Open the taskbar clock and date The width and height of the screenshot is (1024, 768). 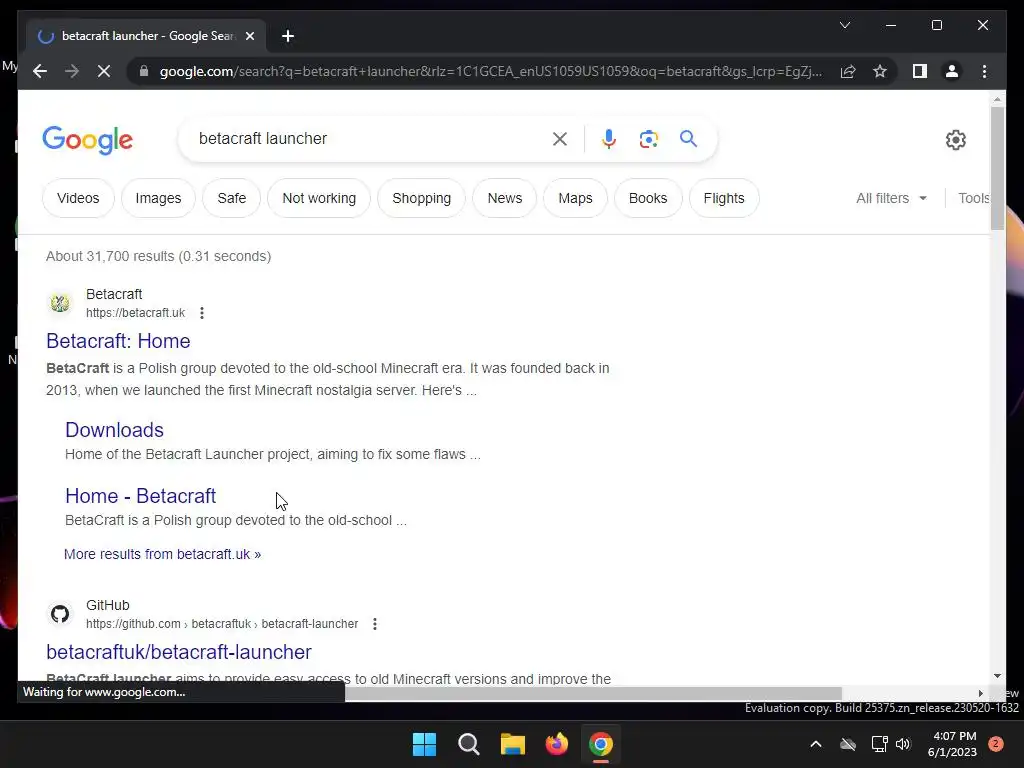pyautogui.click(x=952, y=744)
